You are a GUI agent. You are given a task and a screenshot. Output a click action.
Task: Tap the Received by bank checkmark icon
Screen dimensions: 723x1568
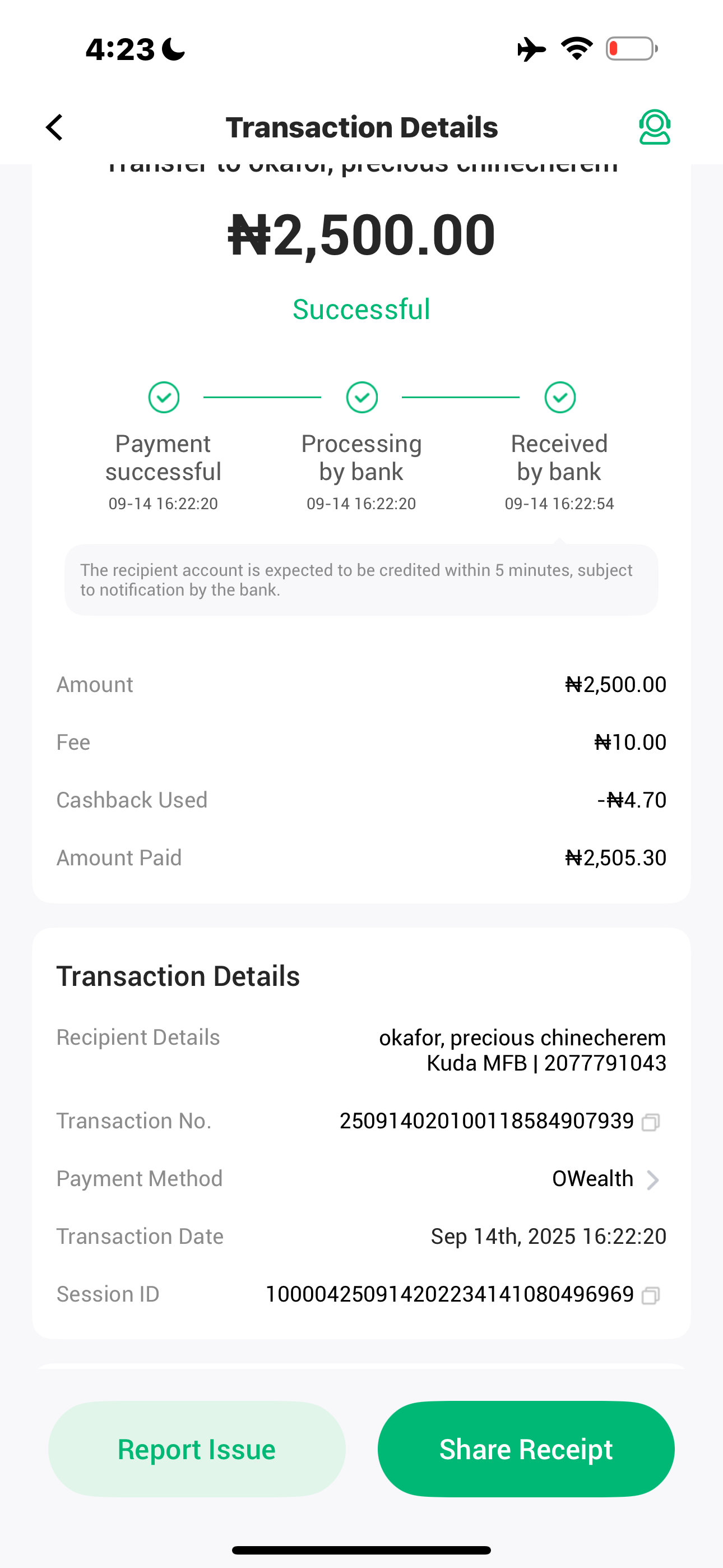[560, 398]
